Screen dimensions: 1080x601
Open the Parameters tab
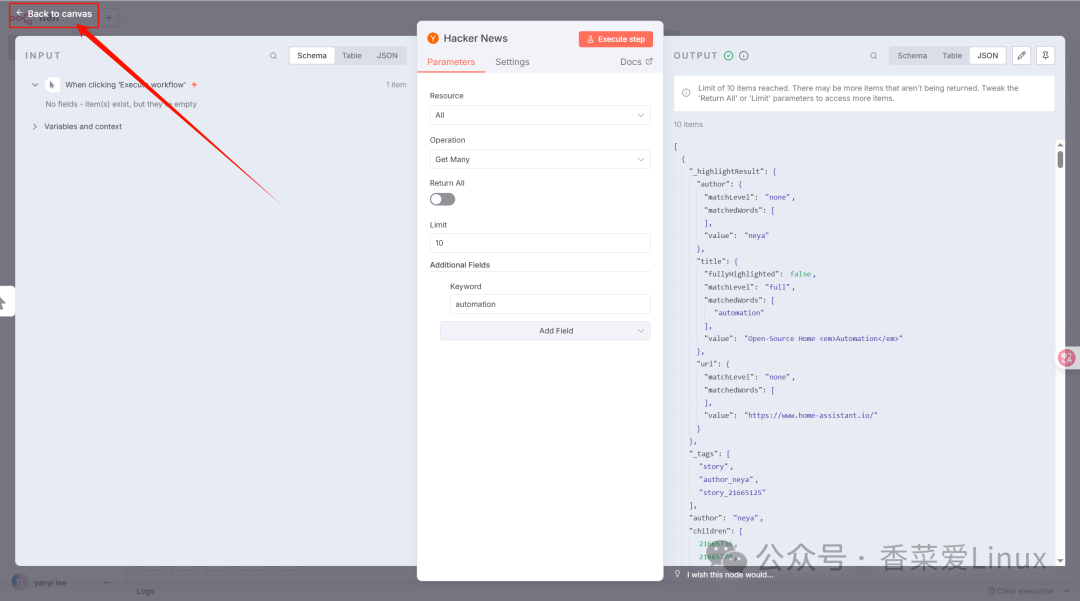451,62
